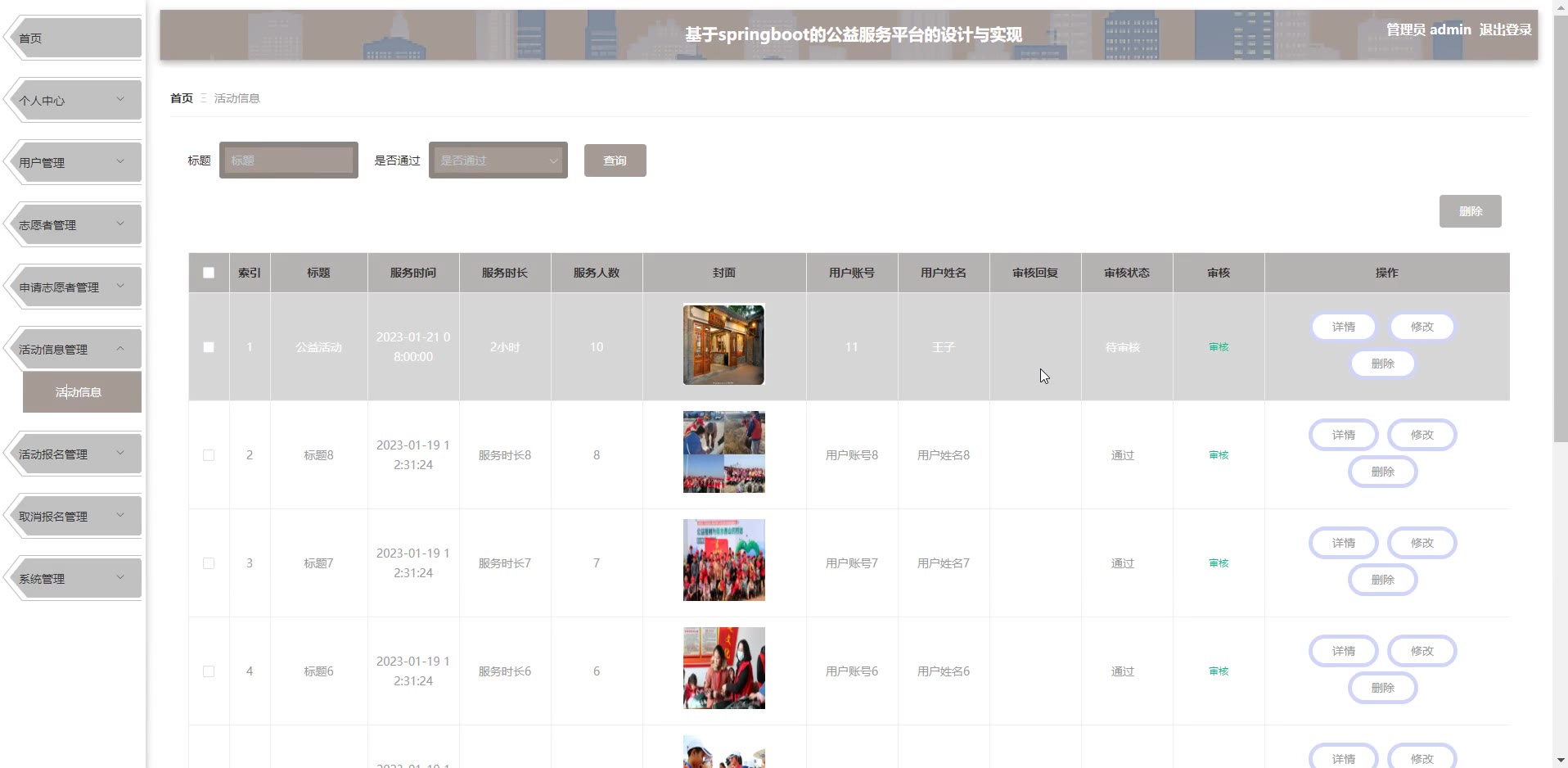Click the 服务时间 column header
Screen dimensions: 1568x768
coord(413,273)
